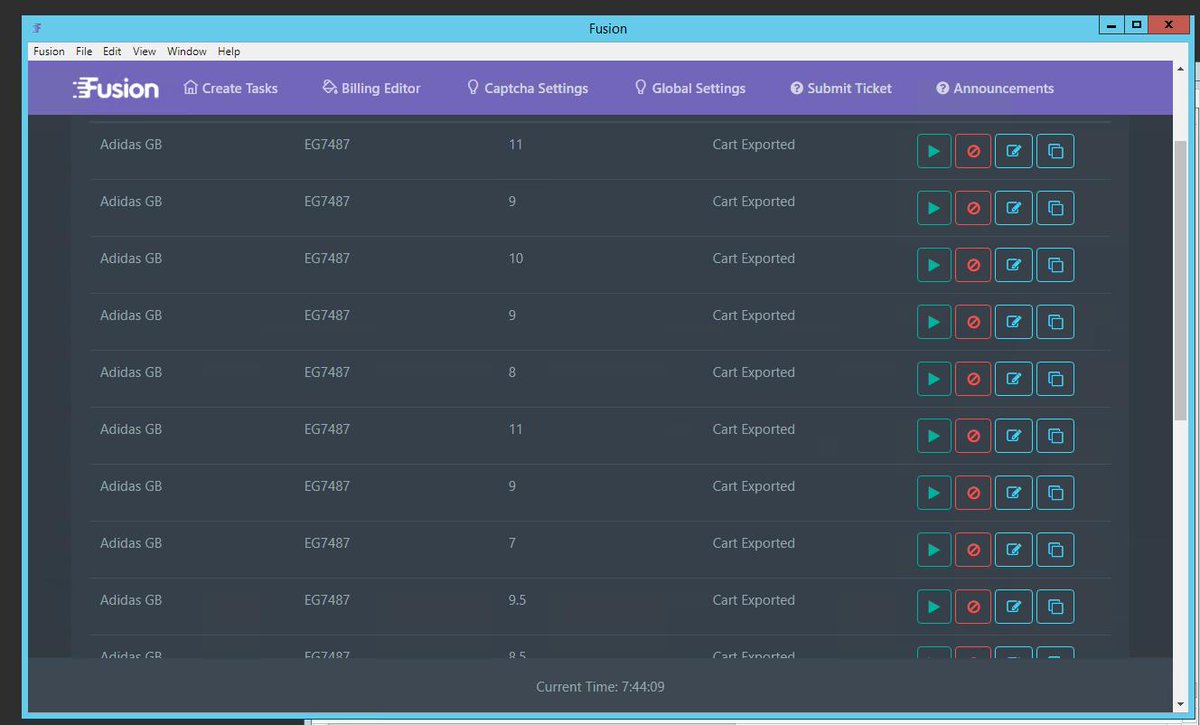Open the Help menu
This screenshot has height=725, width=1200.
point(229,51)
